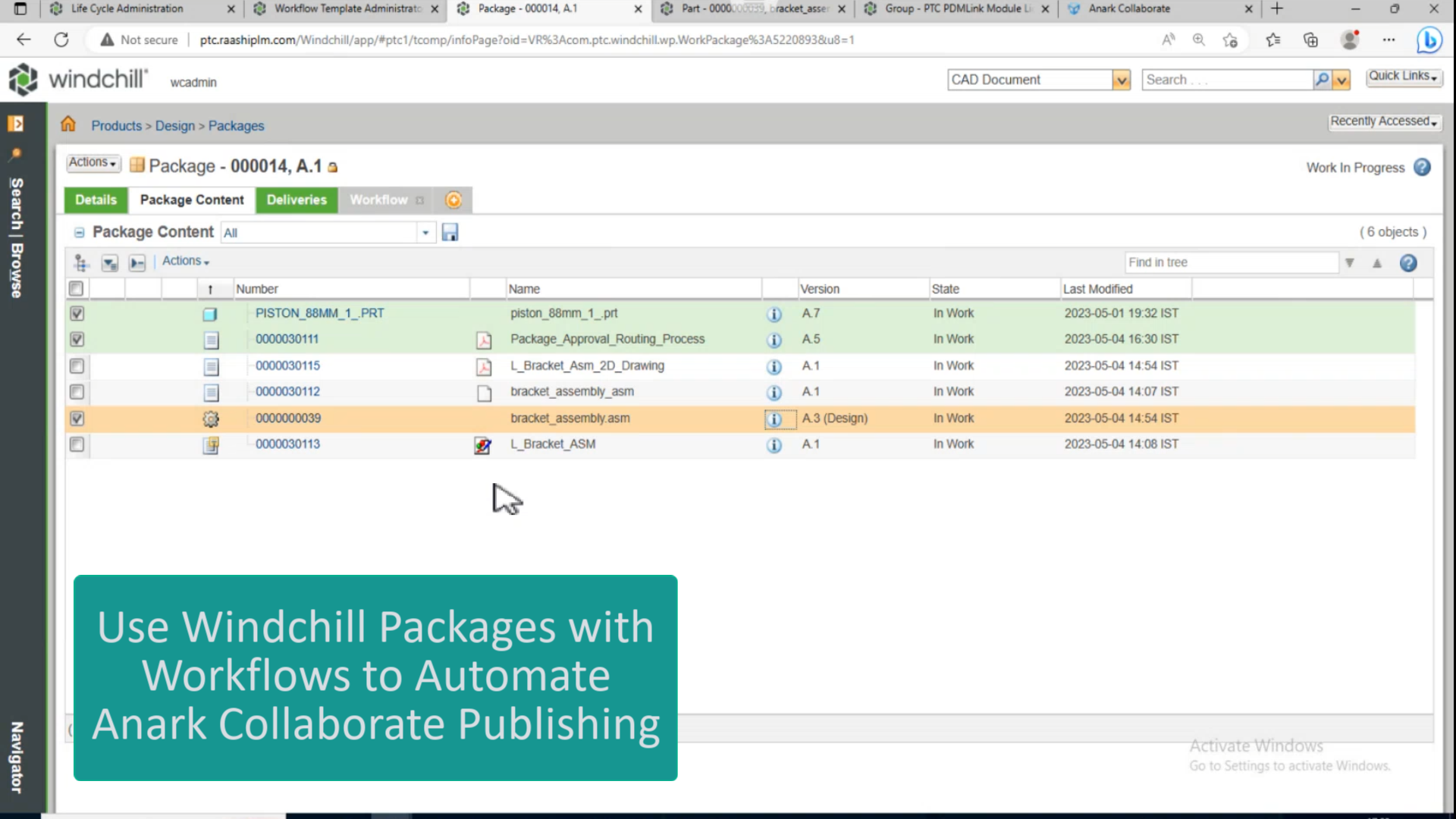Uncheck the PISTON_88MM_1_.PRT row checkbox
Image resolution: width=1456 pixels, height=819 pixels.
click(77, 313)
